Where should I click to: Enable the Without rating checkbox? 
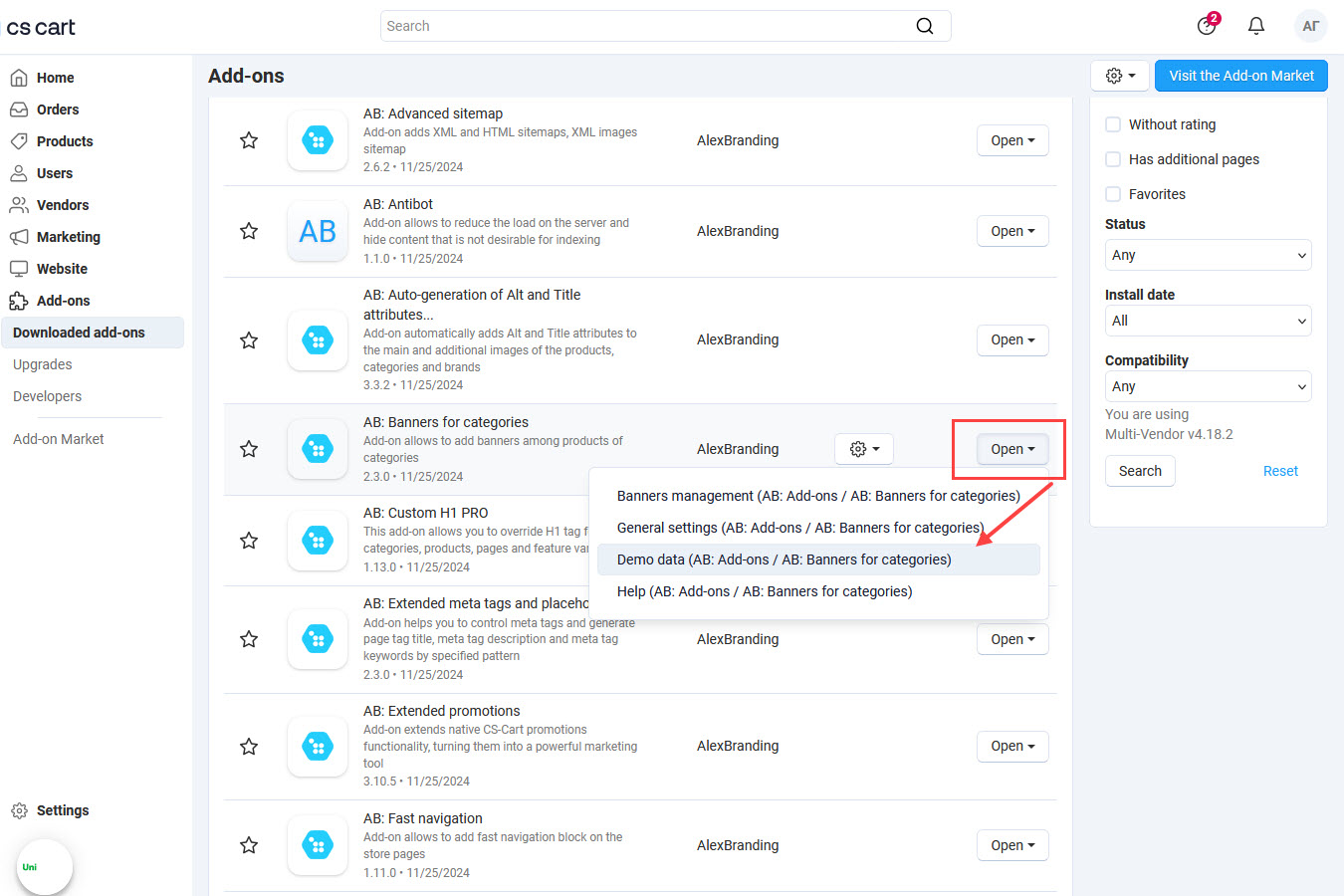1113,124
